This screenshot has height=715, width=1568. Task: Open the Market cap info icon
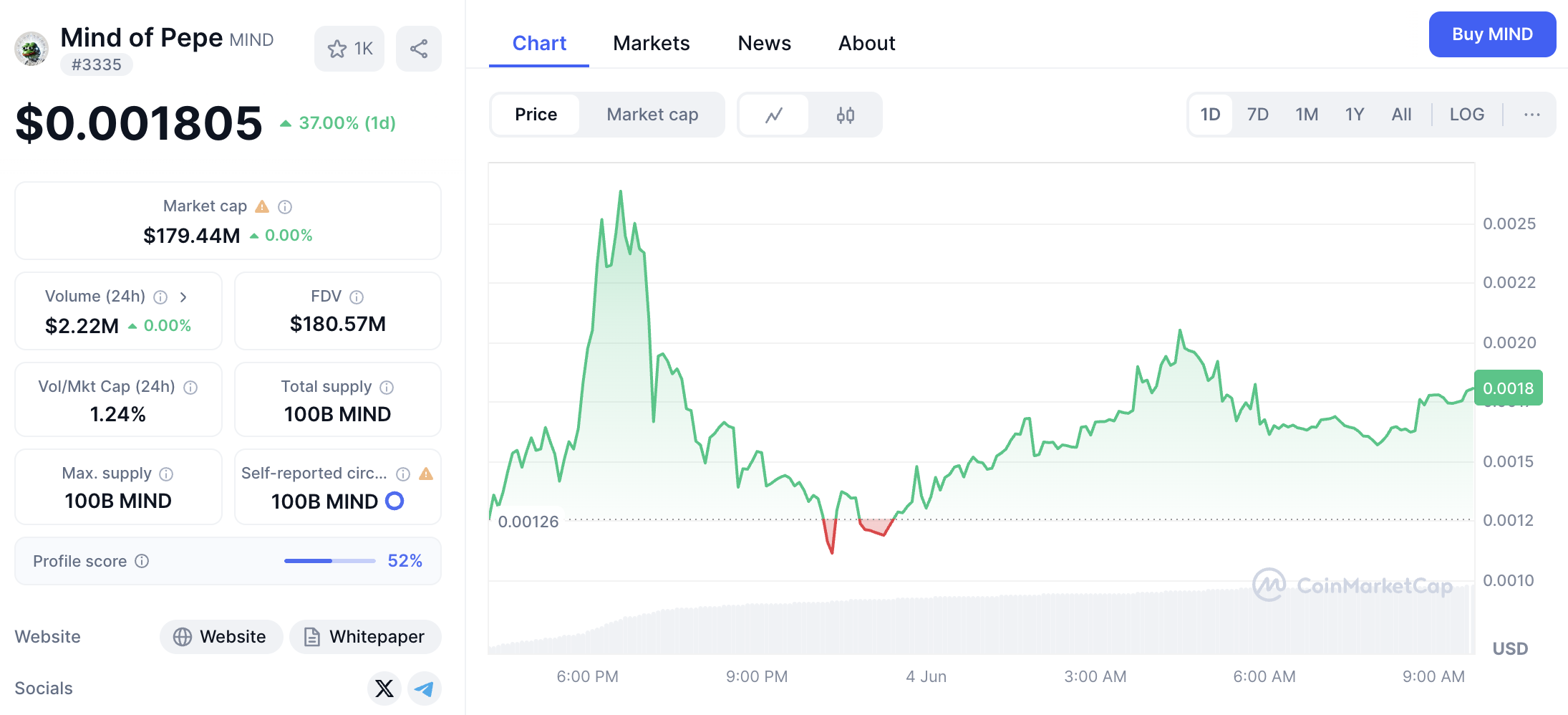coord(285,207)
